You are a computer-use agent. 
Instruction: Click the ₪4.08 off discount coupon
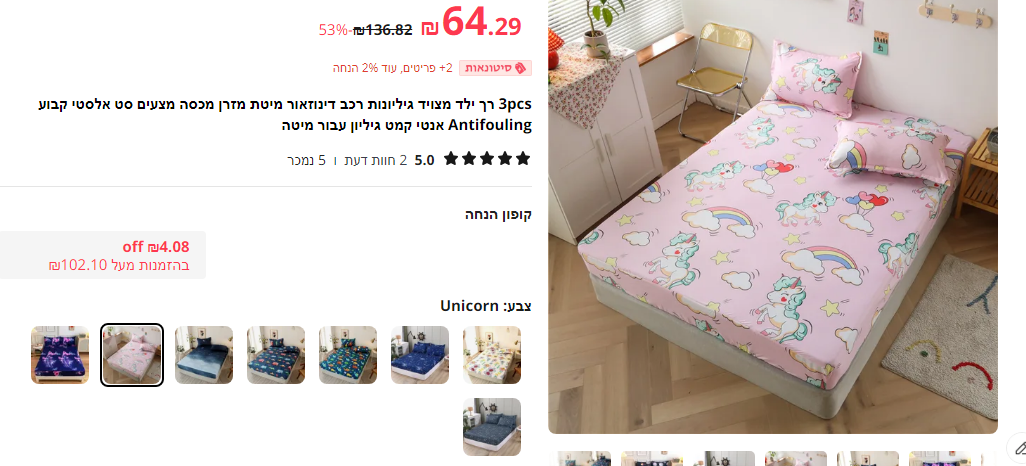tap(103, 255)
